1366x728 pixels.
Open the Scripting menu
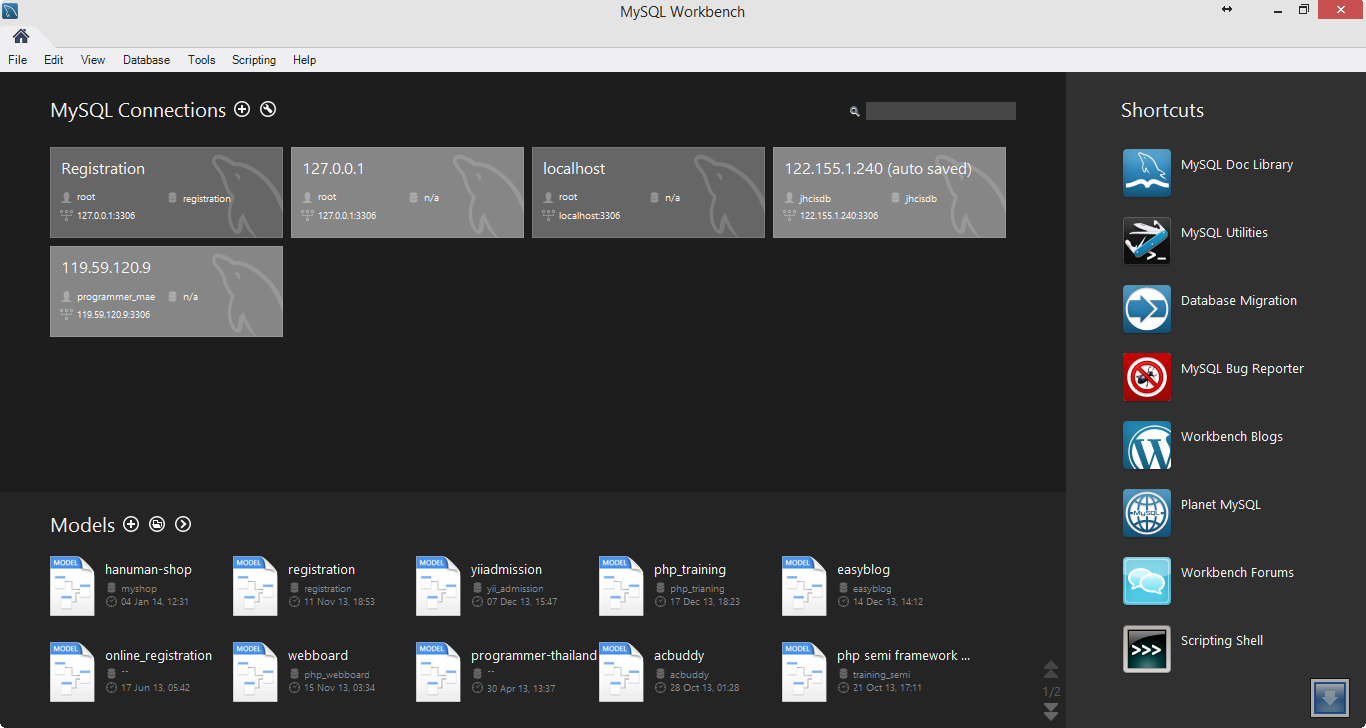[254, 60]
